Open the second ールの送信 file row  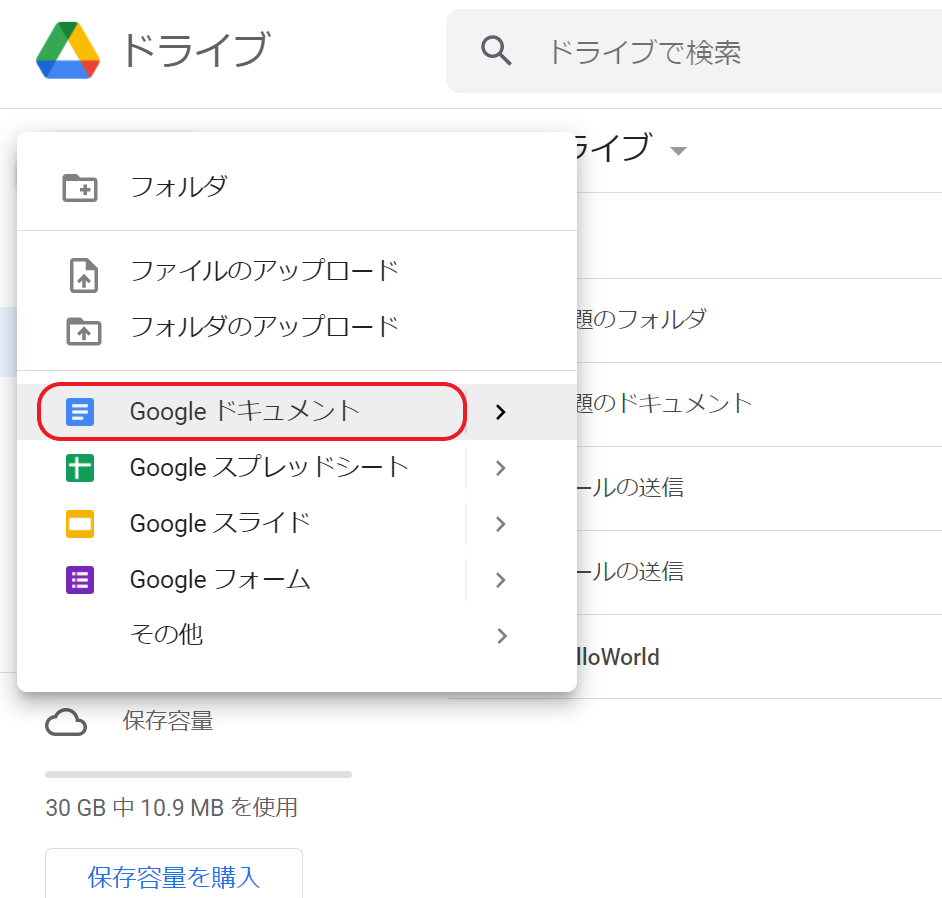759,572
